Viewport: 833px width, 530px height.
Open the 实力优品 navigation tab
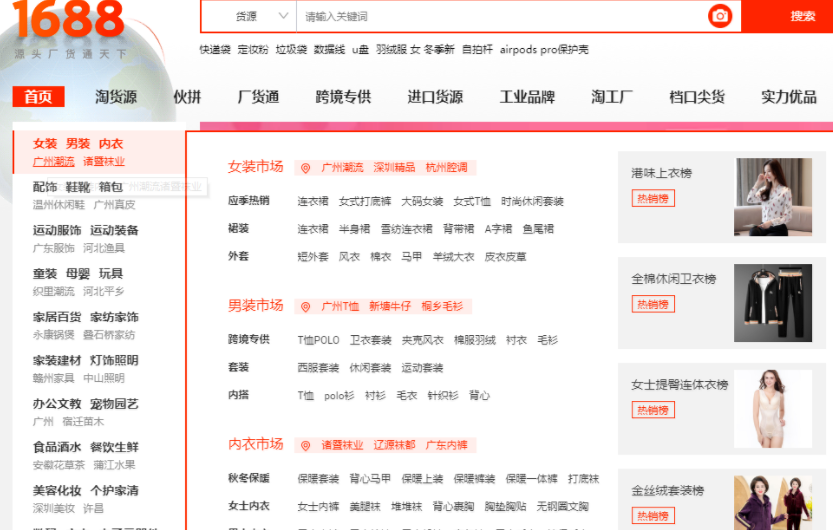[x=789, y=97]
